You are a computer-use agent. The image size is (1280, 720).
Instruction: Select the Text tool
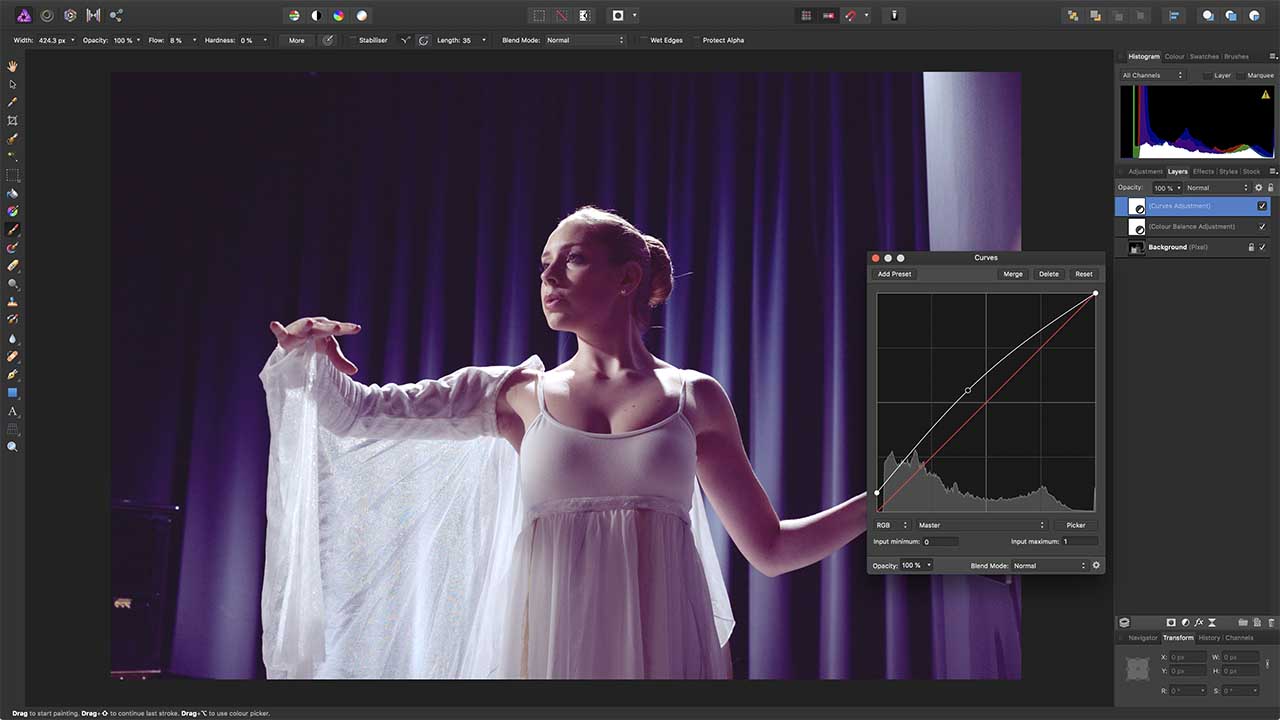pyautogui.click(x=13, y=411)
